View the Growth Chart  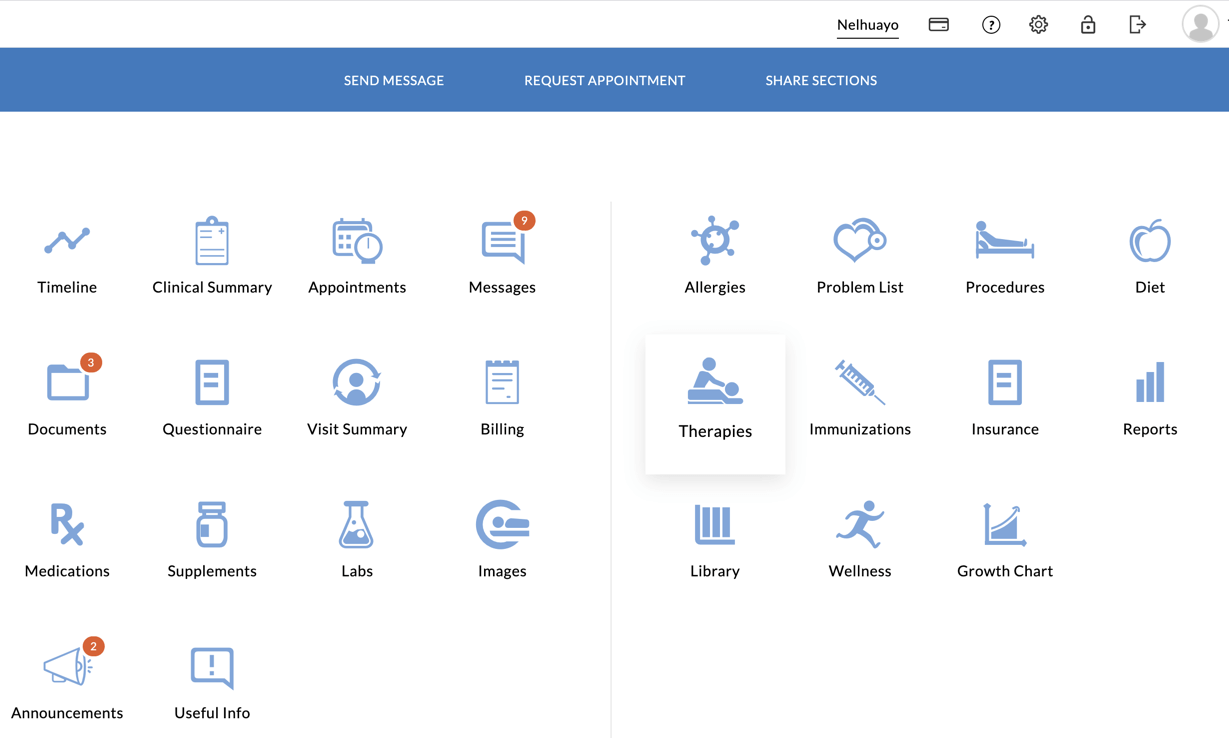pos(1004,540)
